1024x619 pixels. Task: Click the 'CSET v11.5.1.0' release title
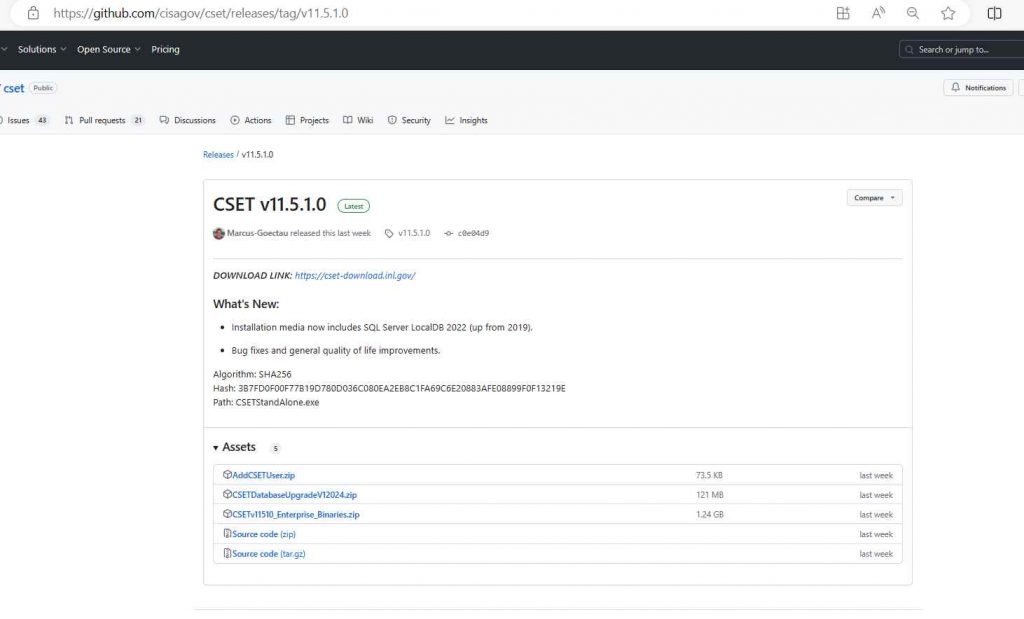270,204
